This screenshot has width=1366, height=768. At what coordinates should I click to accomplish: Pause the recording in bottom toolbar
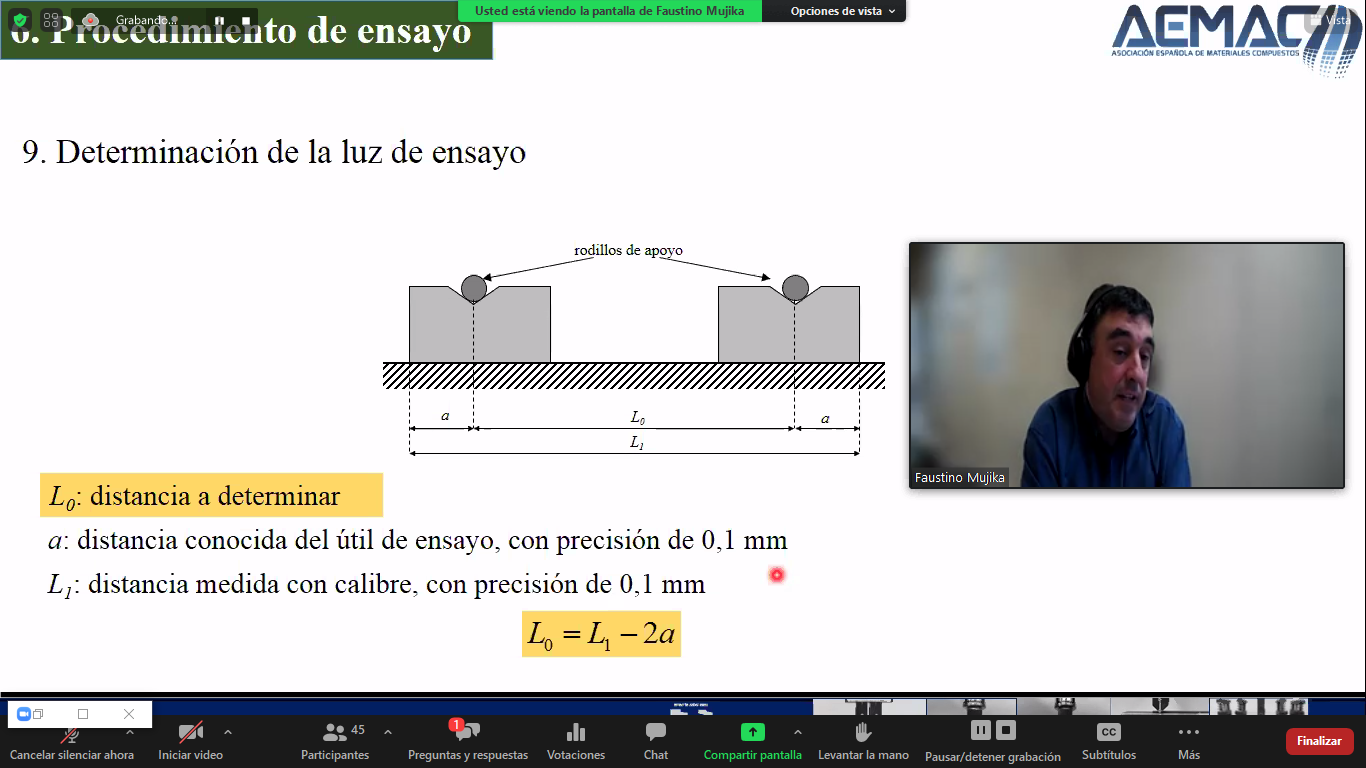tap(981, 730)
